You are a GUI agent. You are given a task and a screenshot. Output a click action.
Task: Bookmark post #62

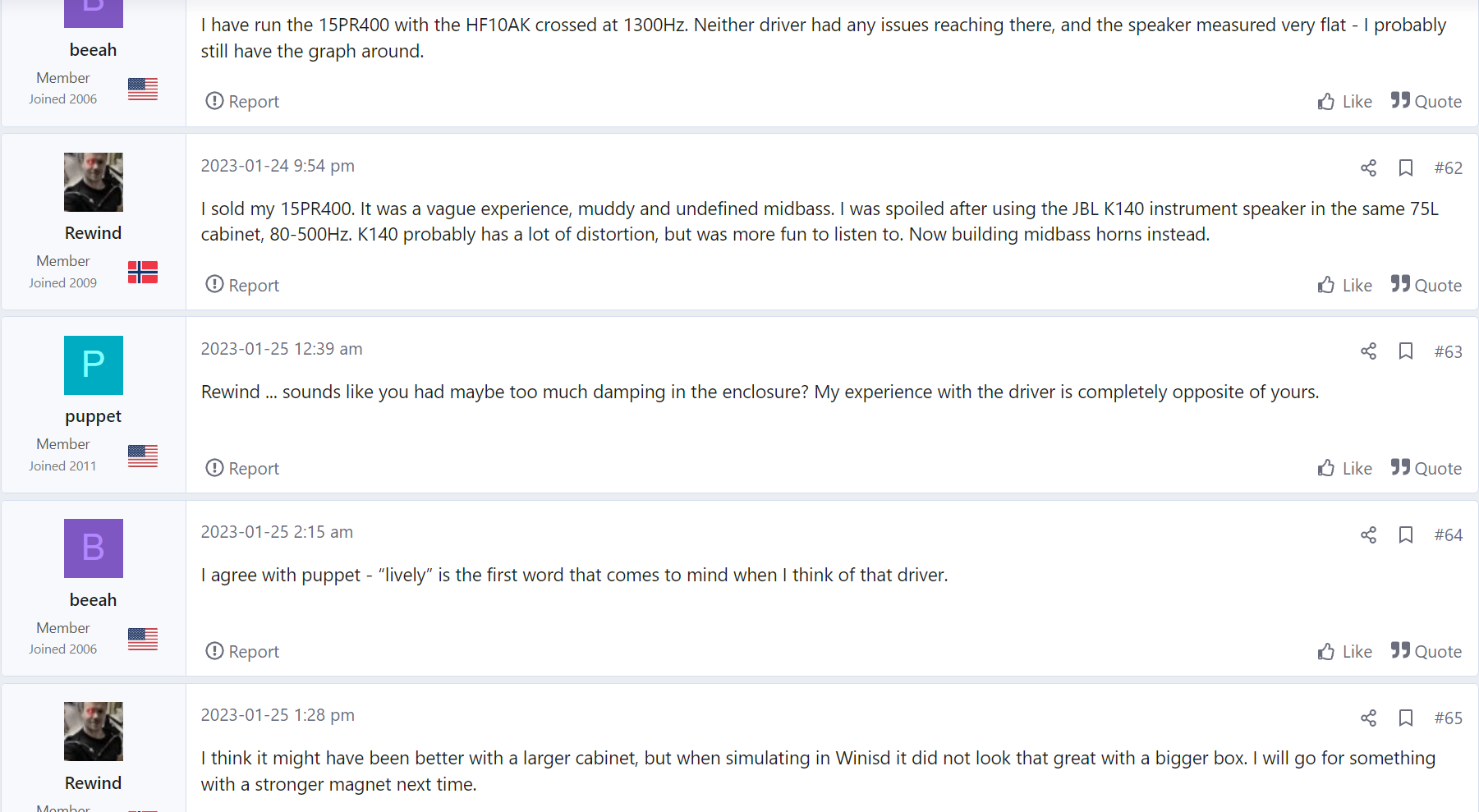tap(1406, 168)
